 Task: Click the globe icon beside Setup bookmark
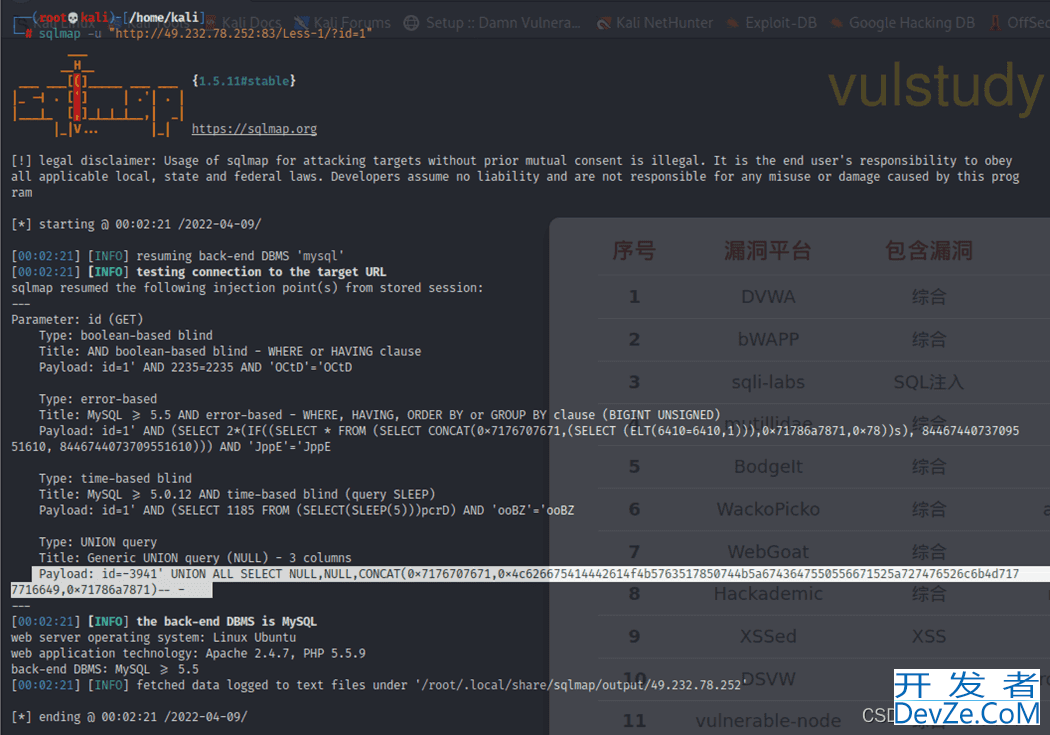[x=412, y=23]
